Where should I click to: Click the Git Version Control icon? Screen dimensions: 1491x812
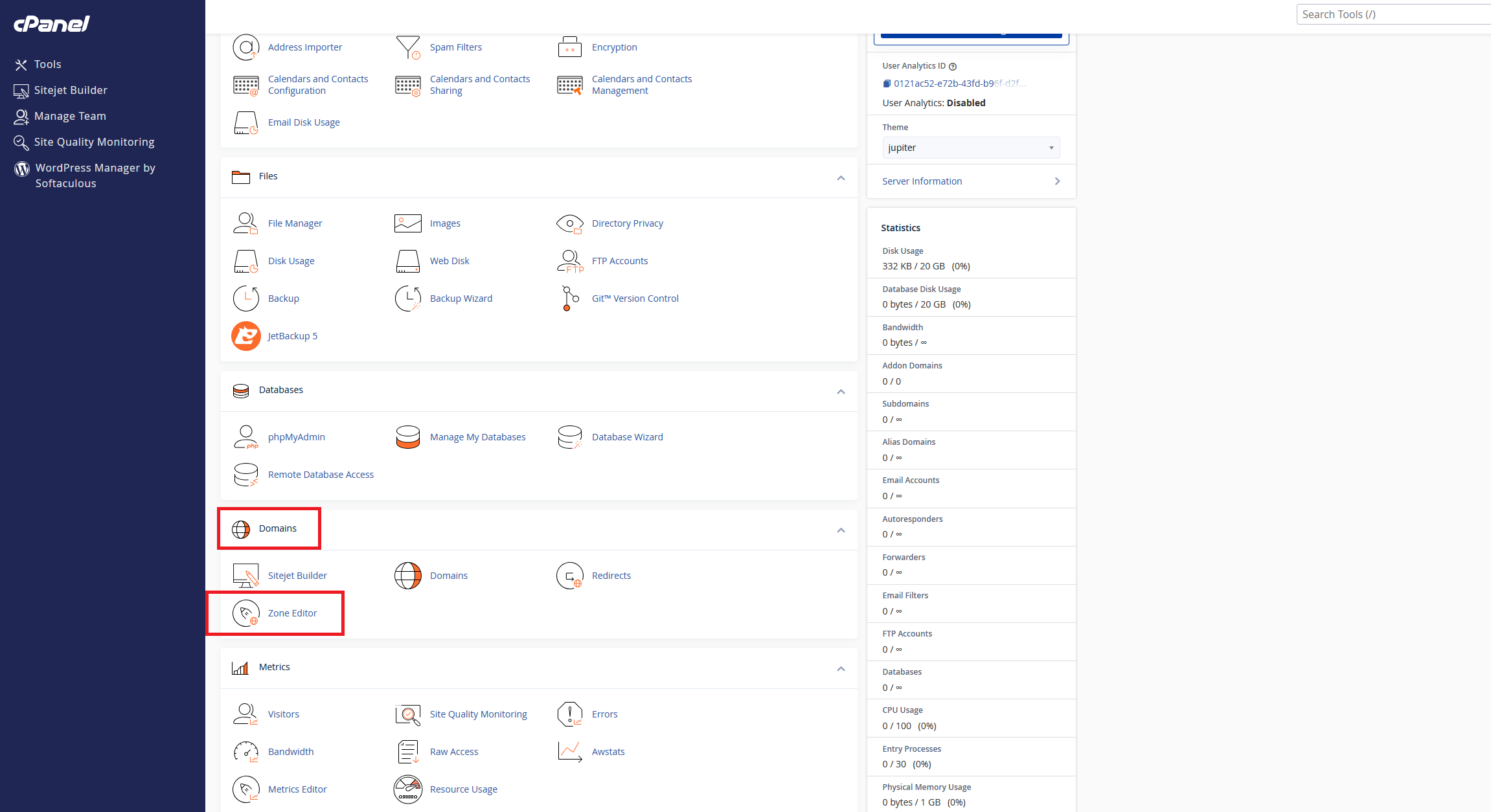(x=569, y=299)
